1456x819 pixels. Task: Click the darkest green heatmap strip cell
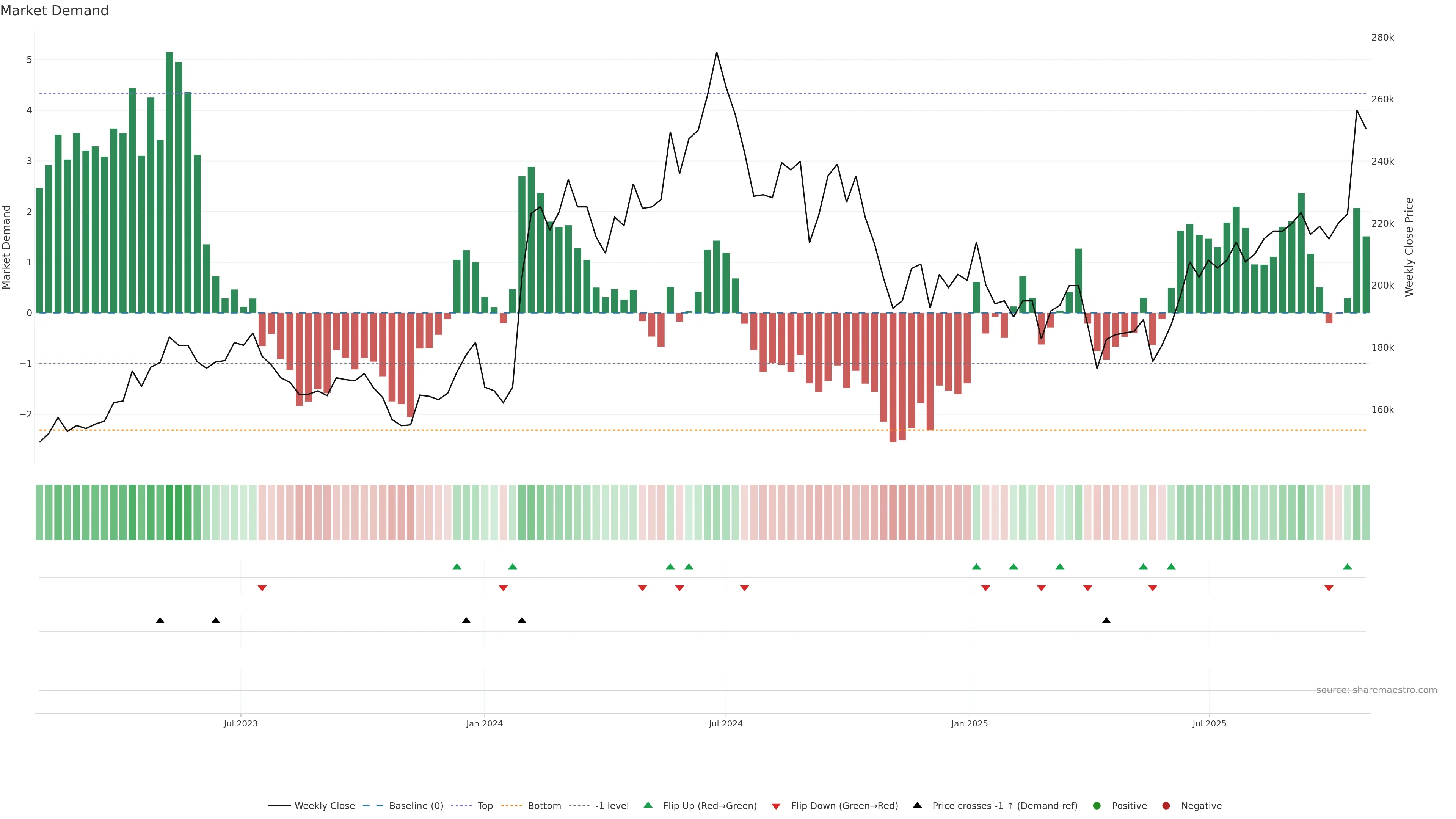click(169, 512)
